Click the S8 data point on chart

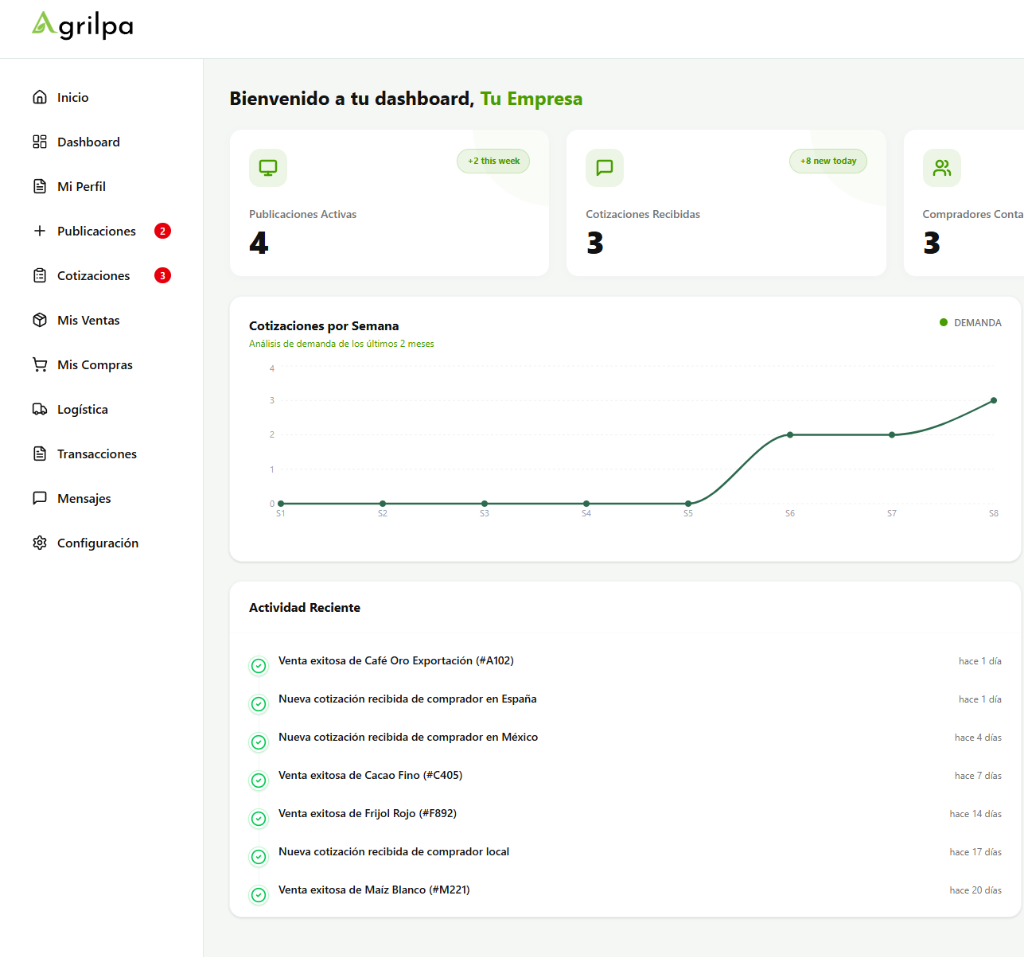point(993,400)
